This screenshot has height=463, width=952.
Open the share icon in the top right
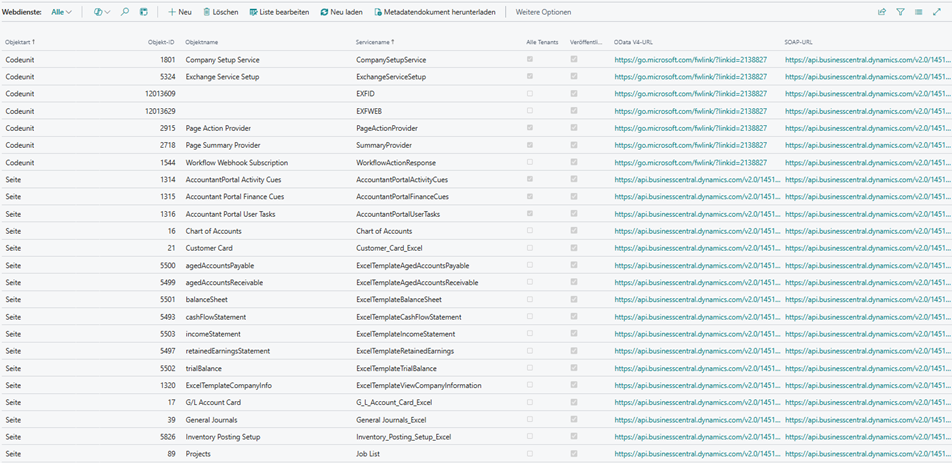pos(882,12)
